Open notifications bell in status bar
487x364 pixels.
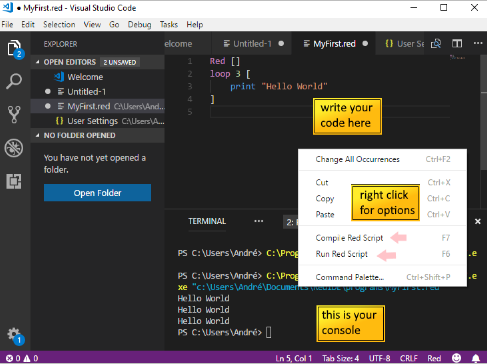476,358
